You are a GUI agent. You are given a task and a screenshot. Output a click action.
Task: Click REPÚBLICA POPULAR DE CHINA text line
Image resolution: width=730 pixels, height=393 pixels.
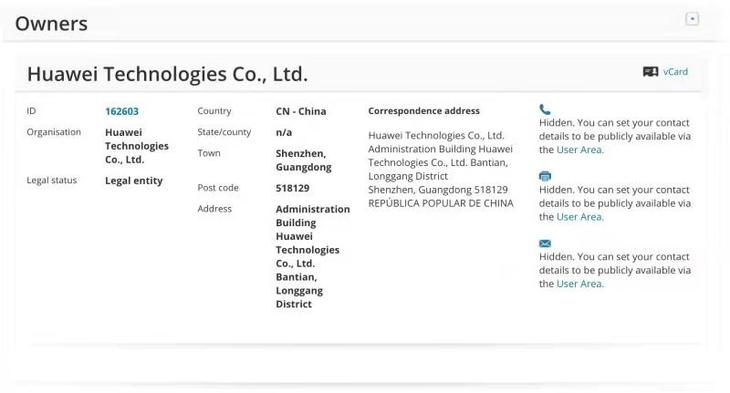(440, 203)
